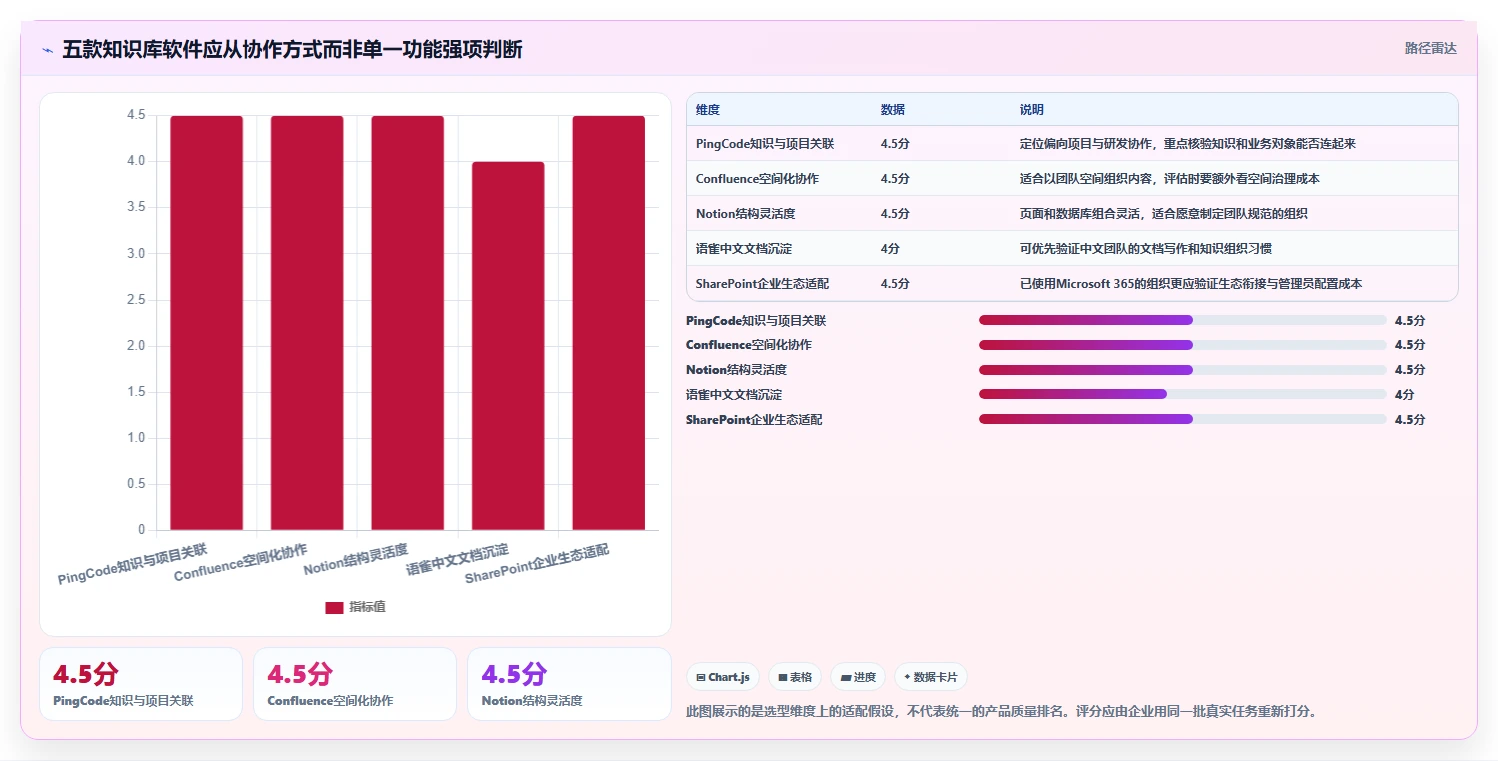Image resolution: width=1498 pixels, height=761 pixels.
Task: Click the 维度 table column header
Action: coord(708,109)
